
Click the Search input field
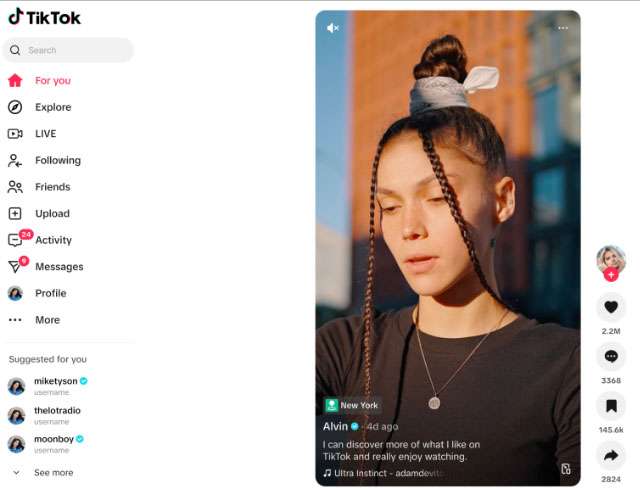[x=75, y=50]
